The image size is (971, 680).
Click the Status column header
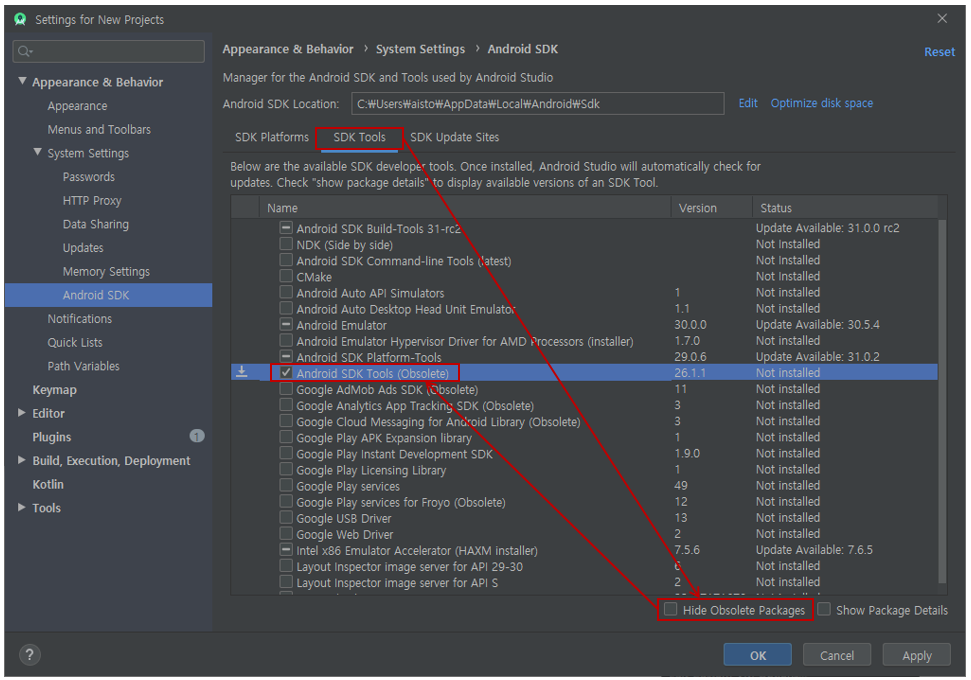(845, 207)
